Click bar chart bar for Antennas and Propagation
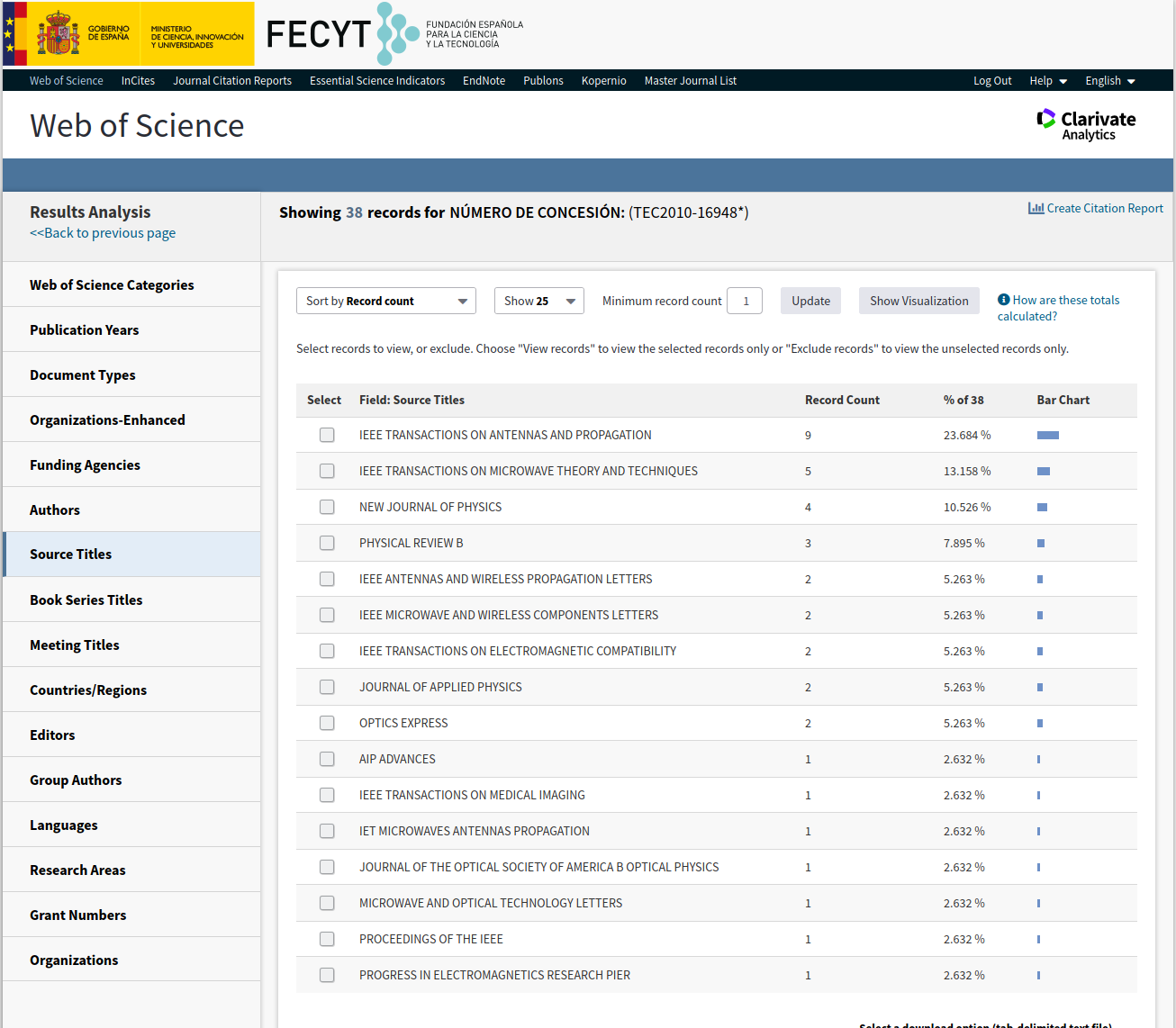 point(1047,435)
